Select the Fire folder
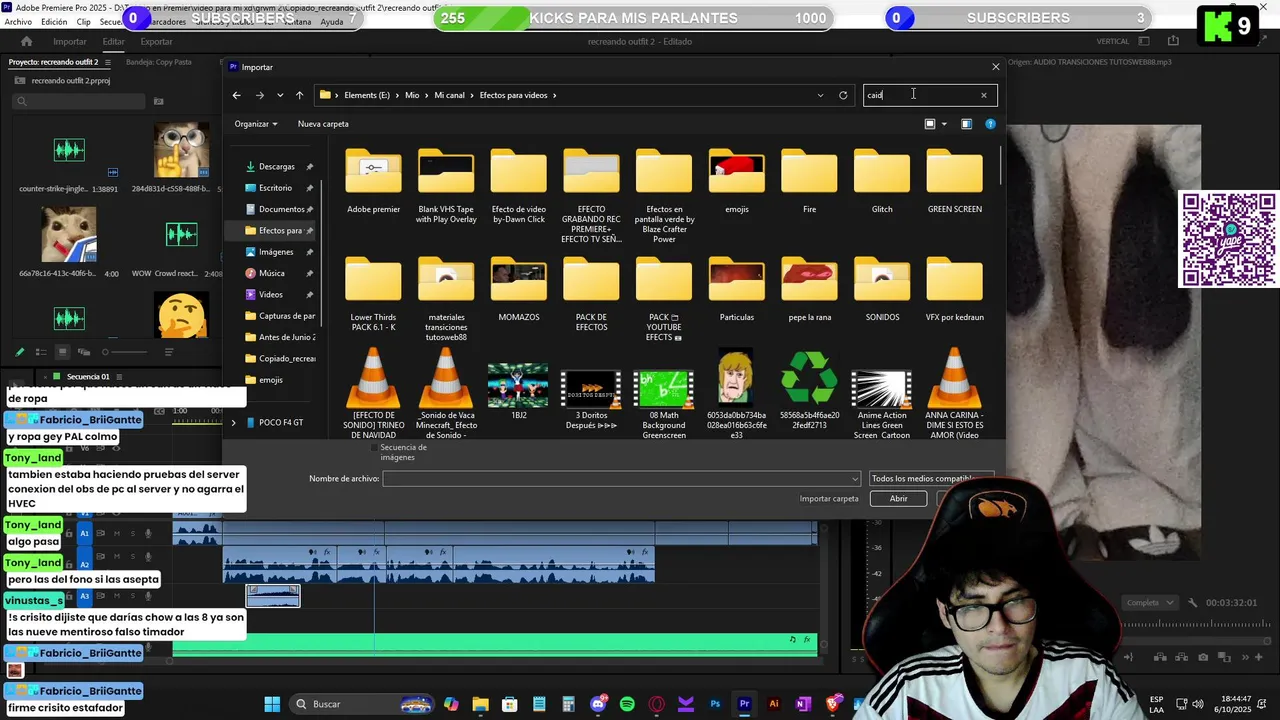 tap(809, 180)
